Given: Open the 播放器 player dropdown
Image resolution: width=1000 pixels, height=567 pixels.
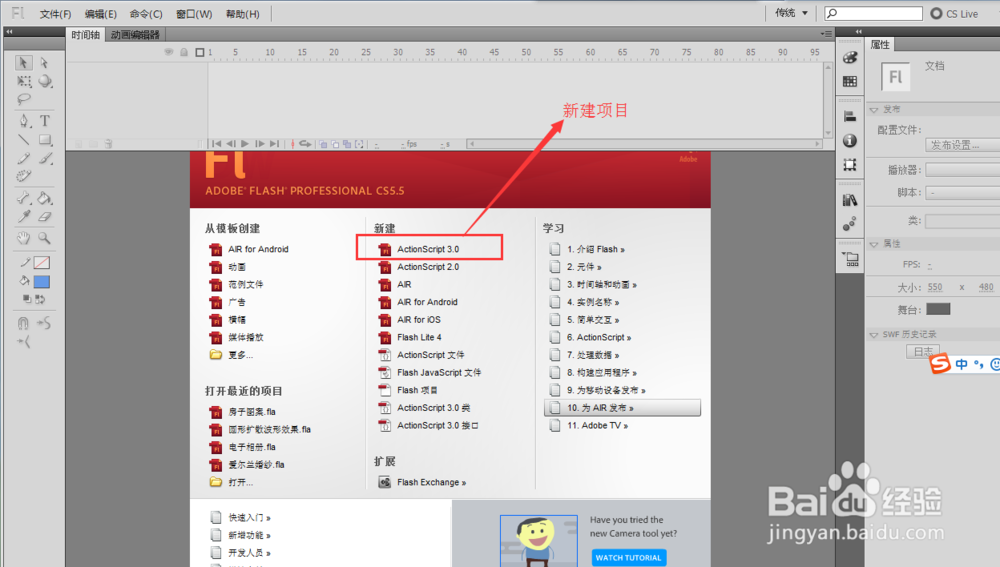Looking at the screenshot, I should (962, 170).
